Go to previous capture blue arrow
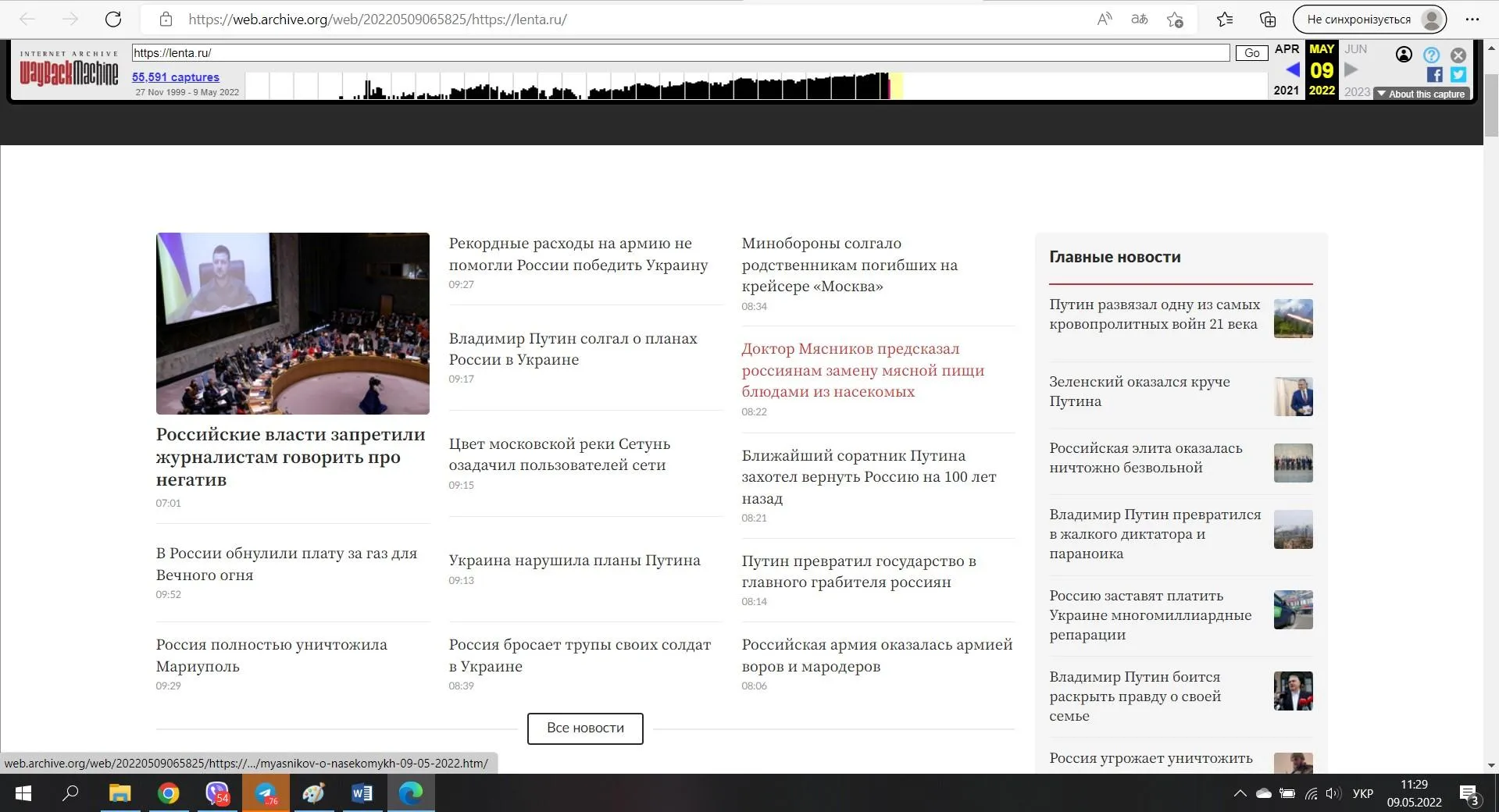 [x=1293, y=70]
